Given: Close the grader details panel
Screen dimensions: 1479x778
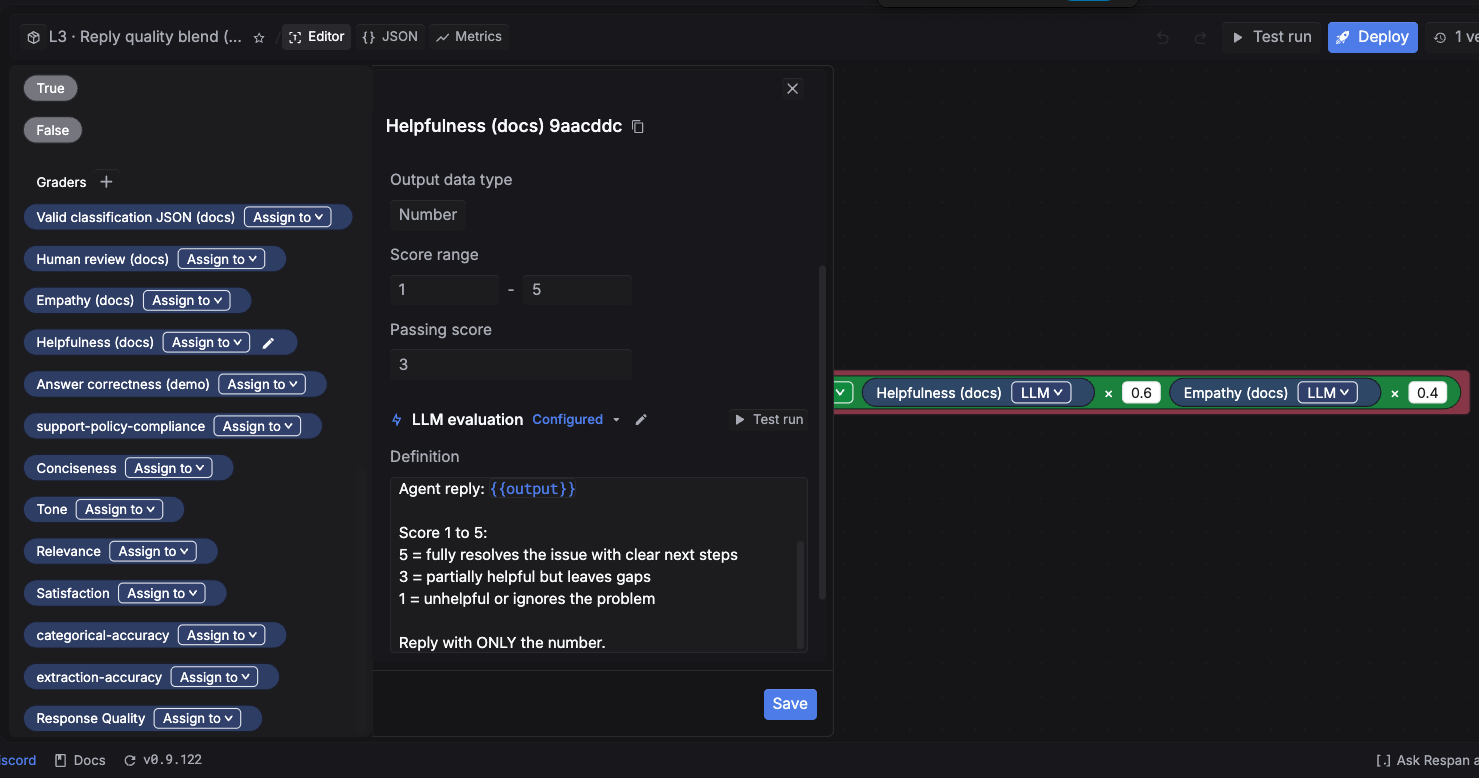Looking at the screenshot, I should [792, 89].
